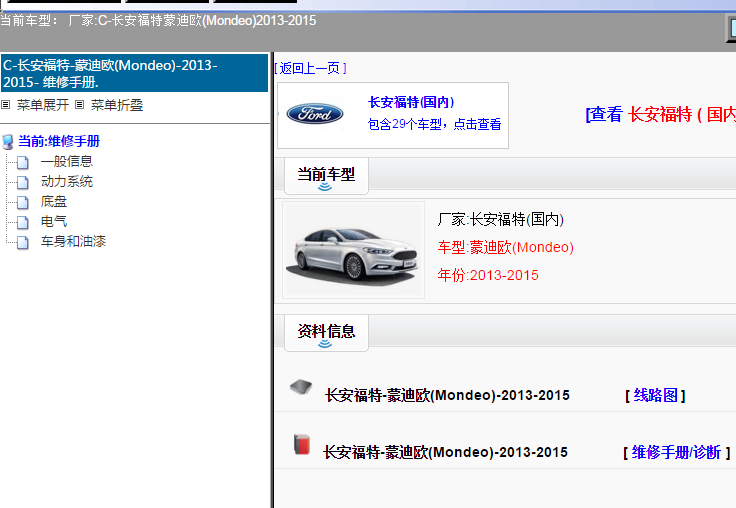The height and width of the screenshot is (508, 736).
Task: Click the document icon beside 电气
Action: 23,222
